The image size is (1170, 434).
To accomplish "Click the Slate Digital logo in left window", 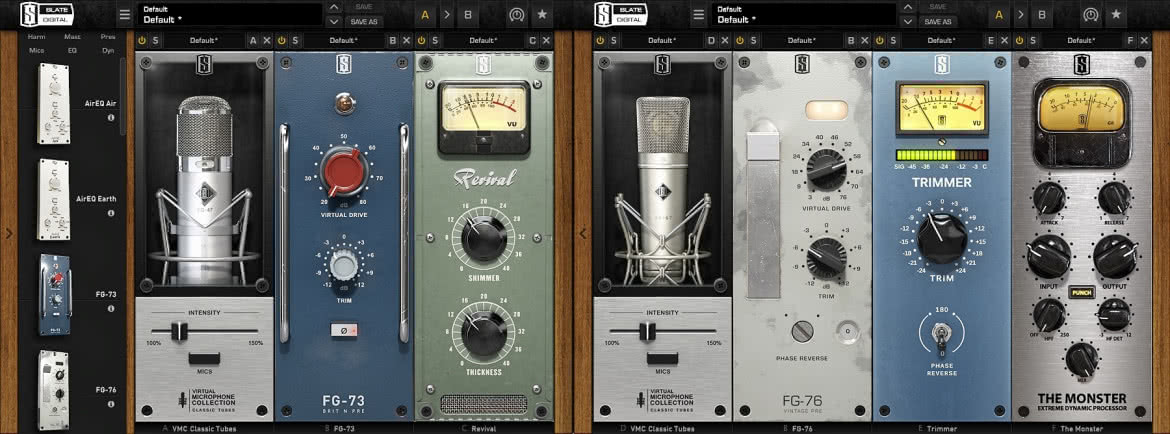I will (46, 14).
